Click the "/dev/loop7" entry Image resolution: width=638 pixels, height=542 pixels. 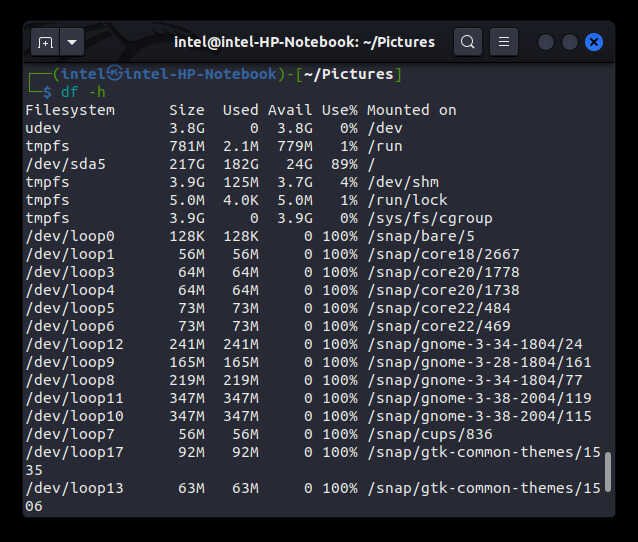click(70, 434)
